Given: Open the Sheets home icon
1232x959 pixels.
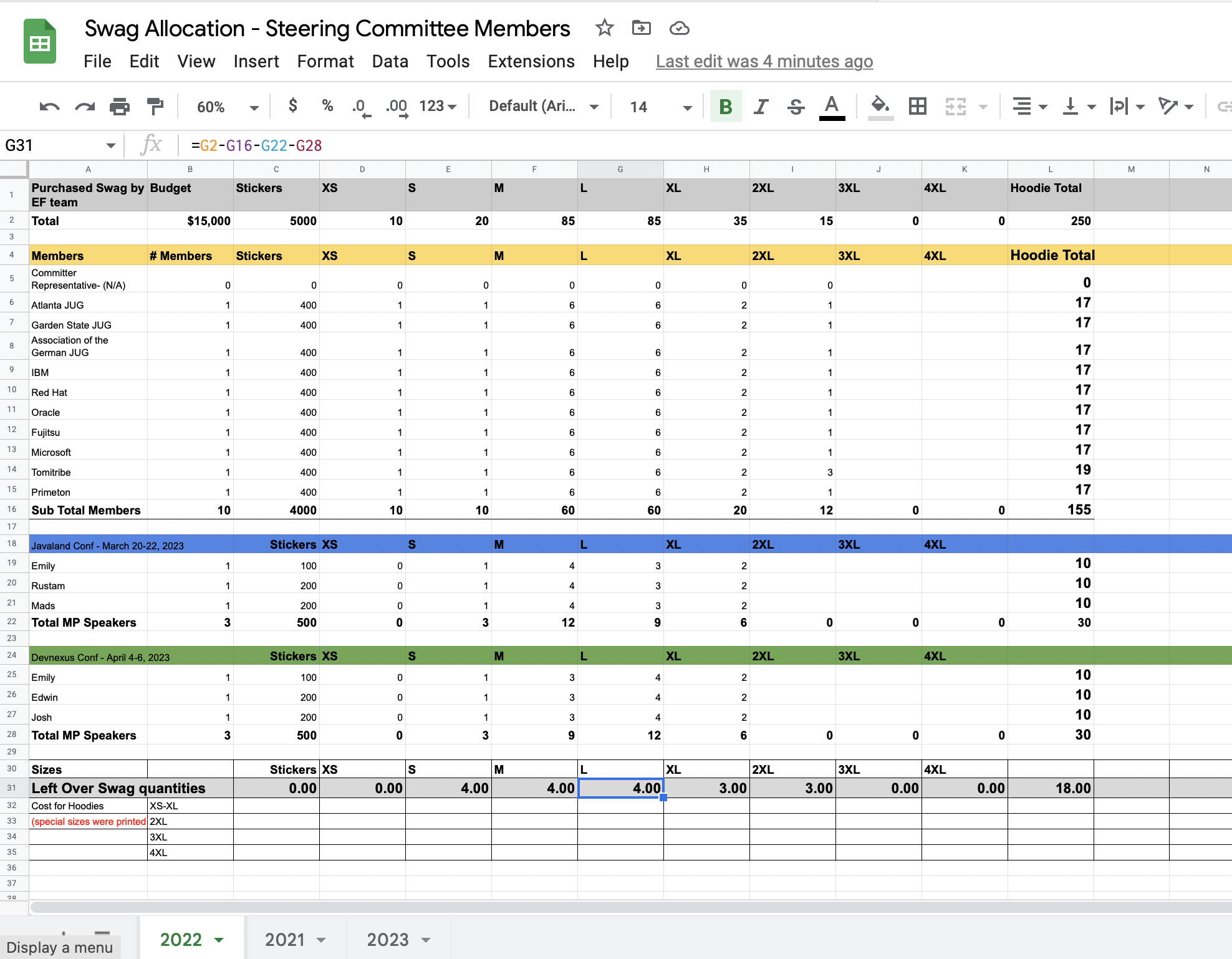Looking at the screenshot, I should tap(40, 41).
